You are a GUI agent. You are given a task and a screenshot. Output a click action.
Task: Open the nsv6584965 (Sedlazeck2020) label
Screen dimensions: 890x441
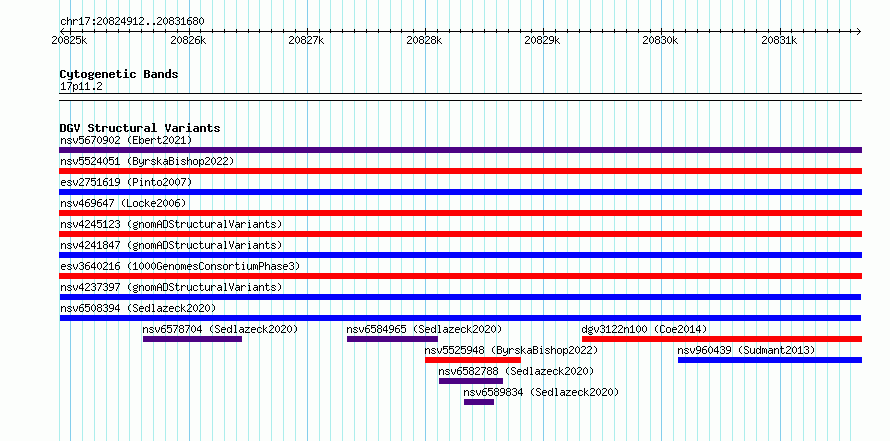425,329
